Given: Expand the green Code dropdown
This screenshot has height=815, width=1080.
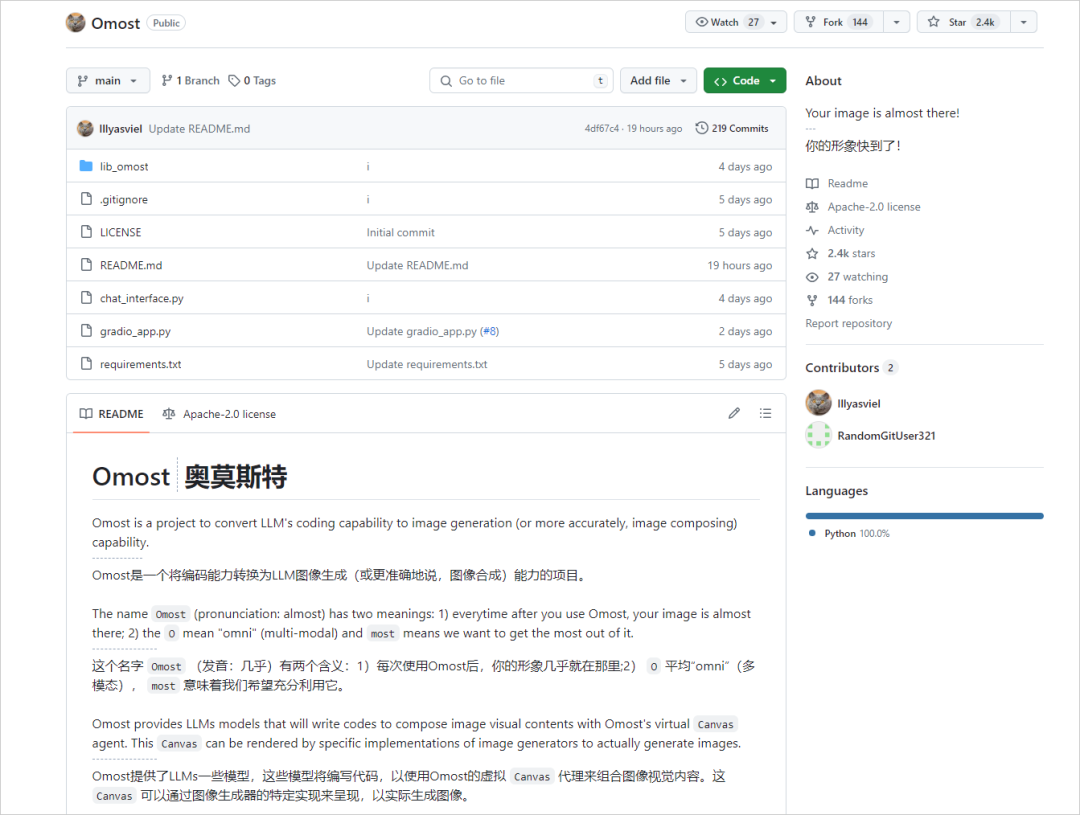Looking at the screenshot, I should (x=744, y=80).
